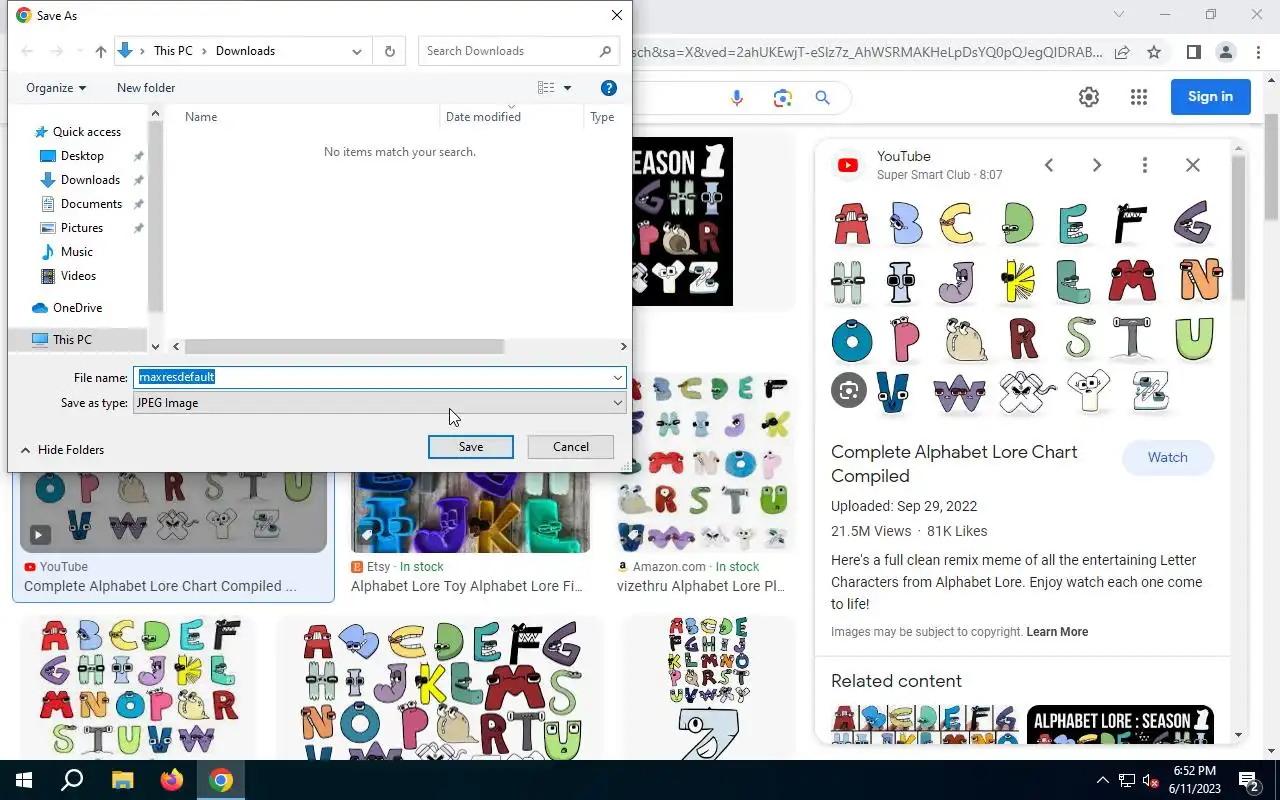
Task: Click the Cancel button
Action: coord(571,447)
